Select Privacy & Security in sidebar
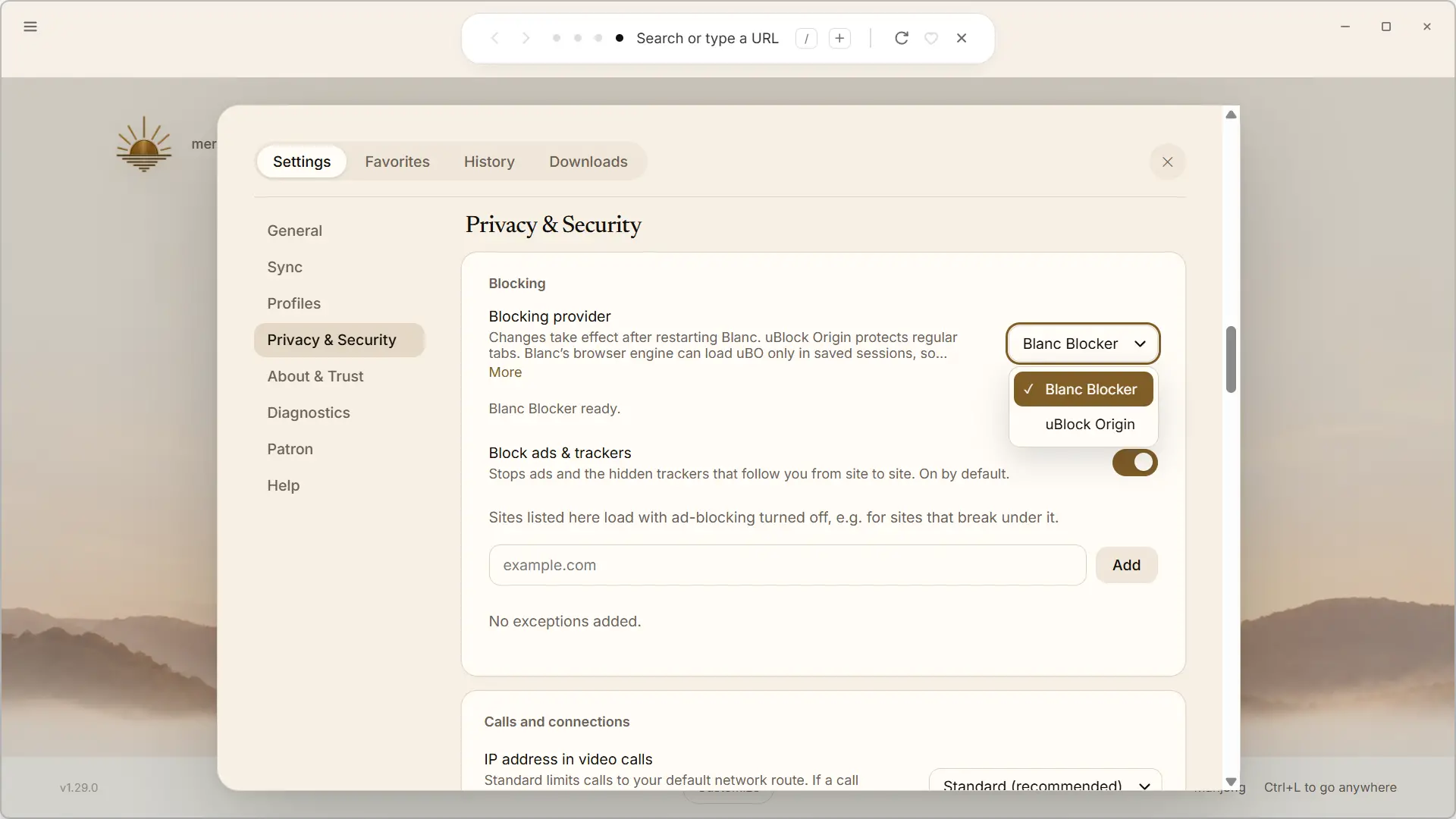 339,340
